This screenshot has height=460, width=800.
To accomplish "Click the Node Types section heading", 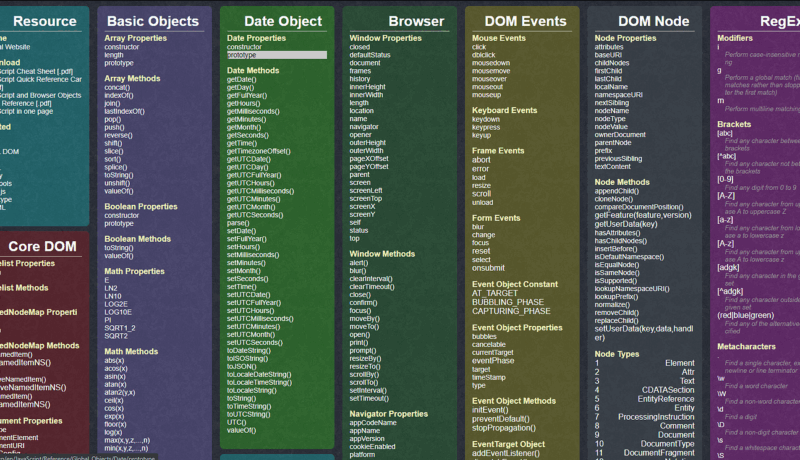I will (617, 354).
